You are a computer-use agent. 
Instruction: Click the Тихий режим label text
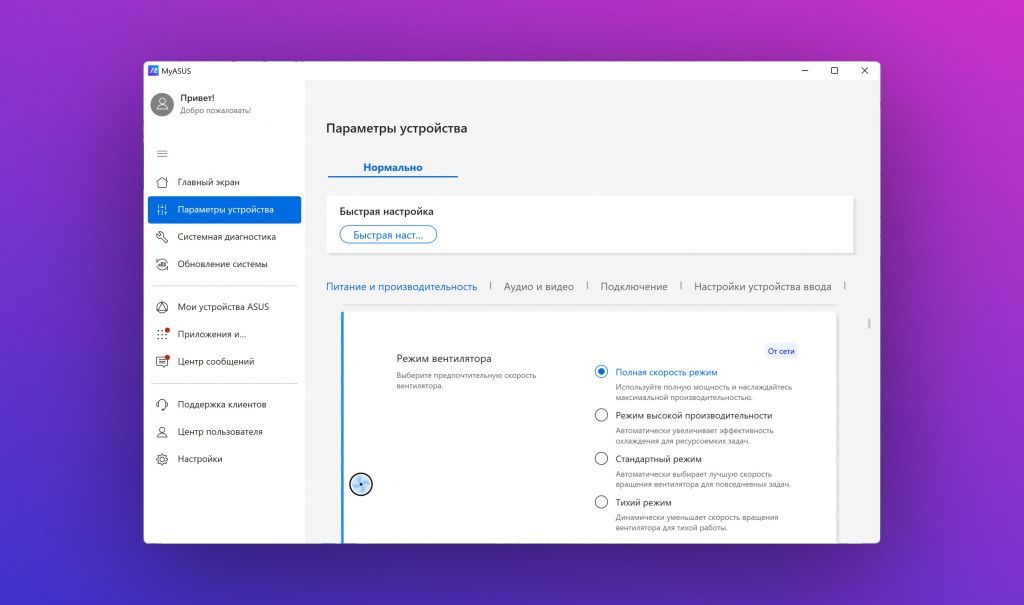643,502
